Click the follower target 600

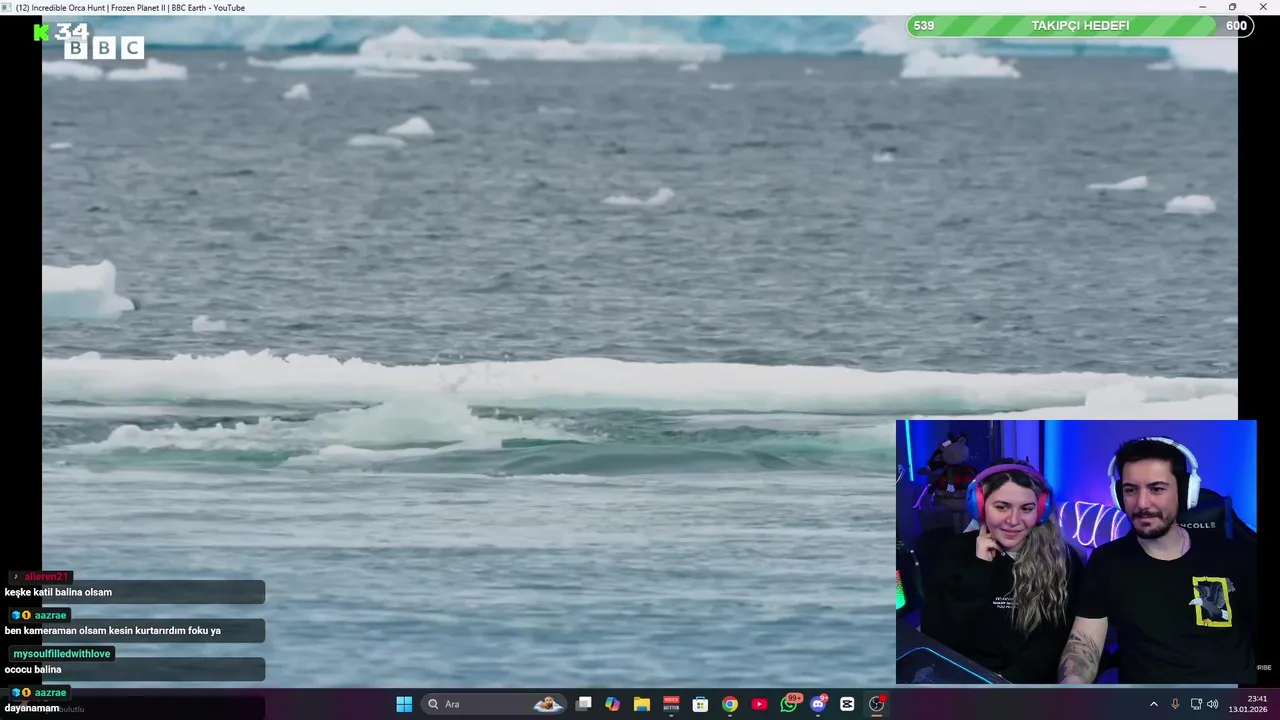click(1237, 26)
